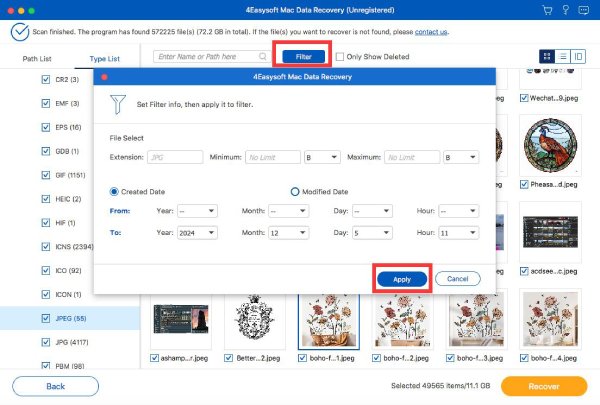Select GDB (1) in type list

click(67, 151)
